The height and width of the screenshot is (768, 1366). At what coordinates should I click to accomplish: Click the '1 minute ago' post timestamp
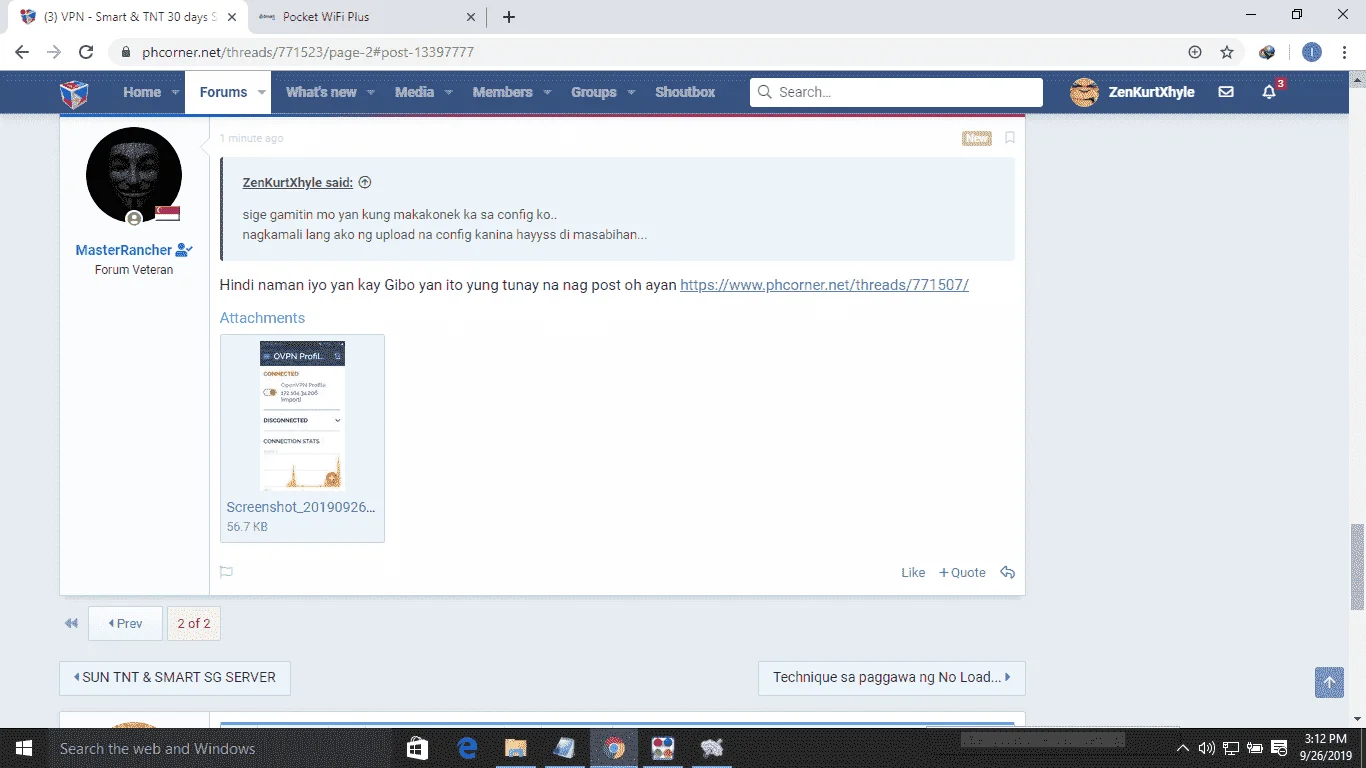[251, 138]
